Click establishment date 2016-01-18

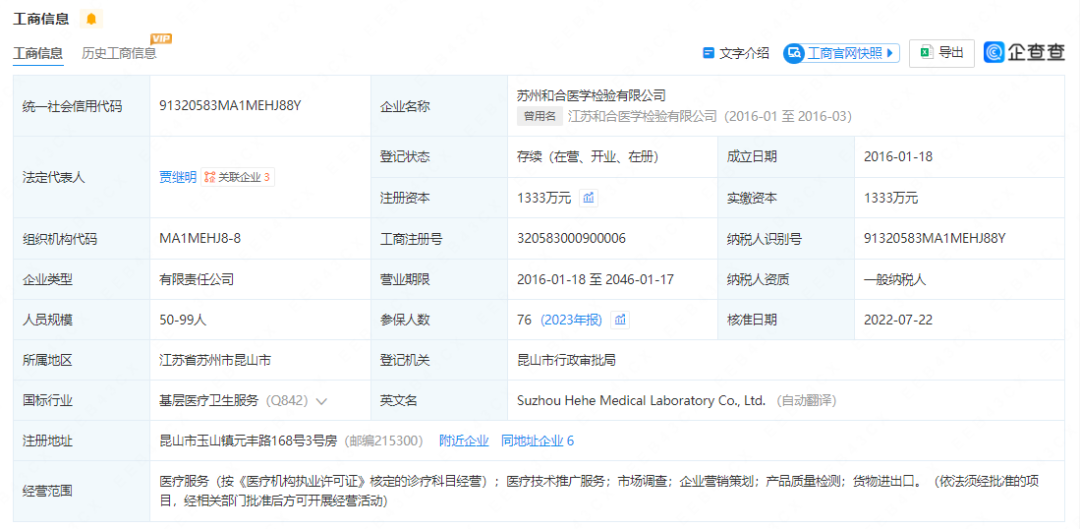tap(898, 157)
